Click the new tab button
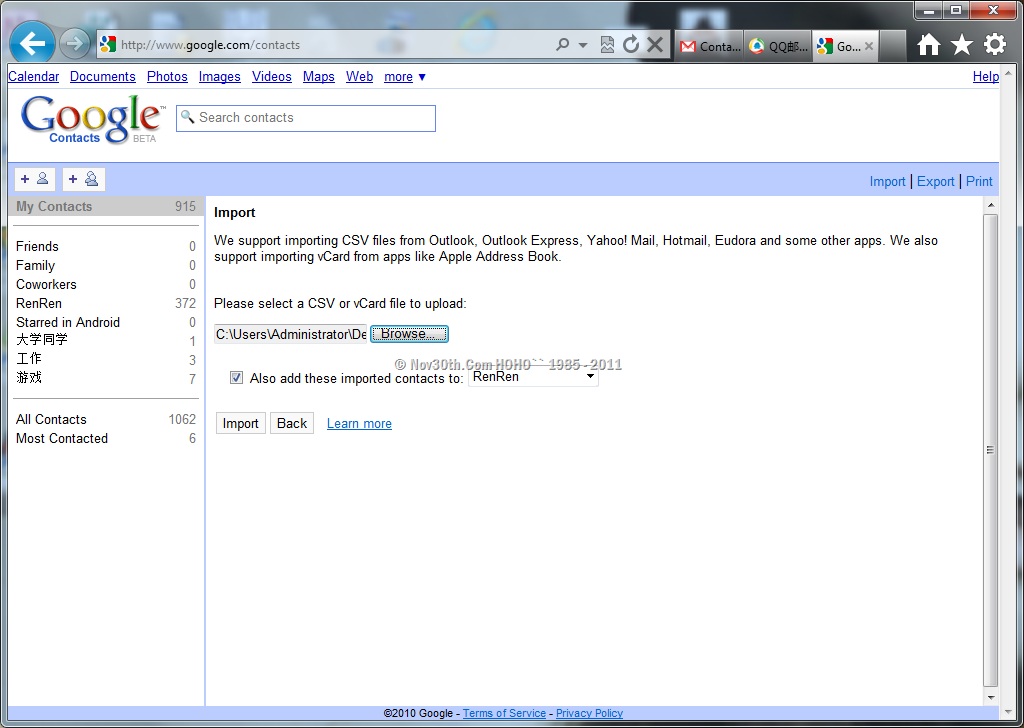 coord(892,46)
